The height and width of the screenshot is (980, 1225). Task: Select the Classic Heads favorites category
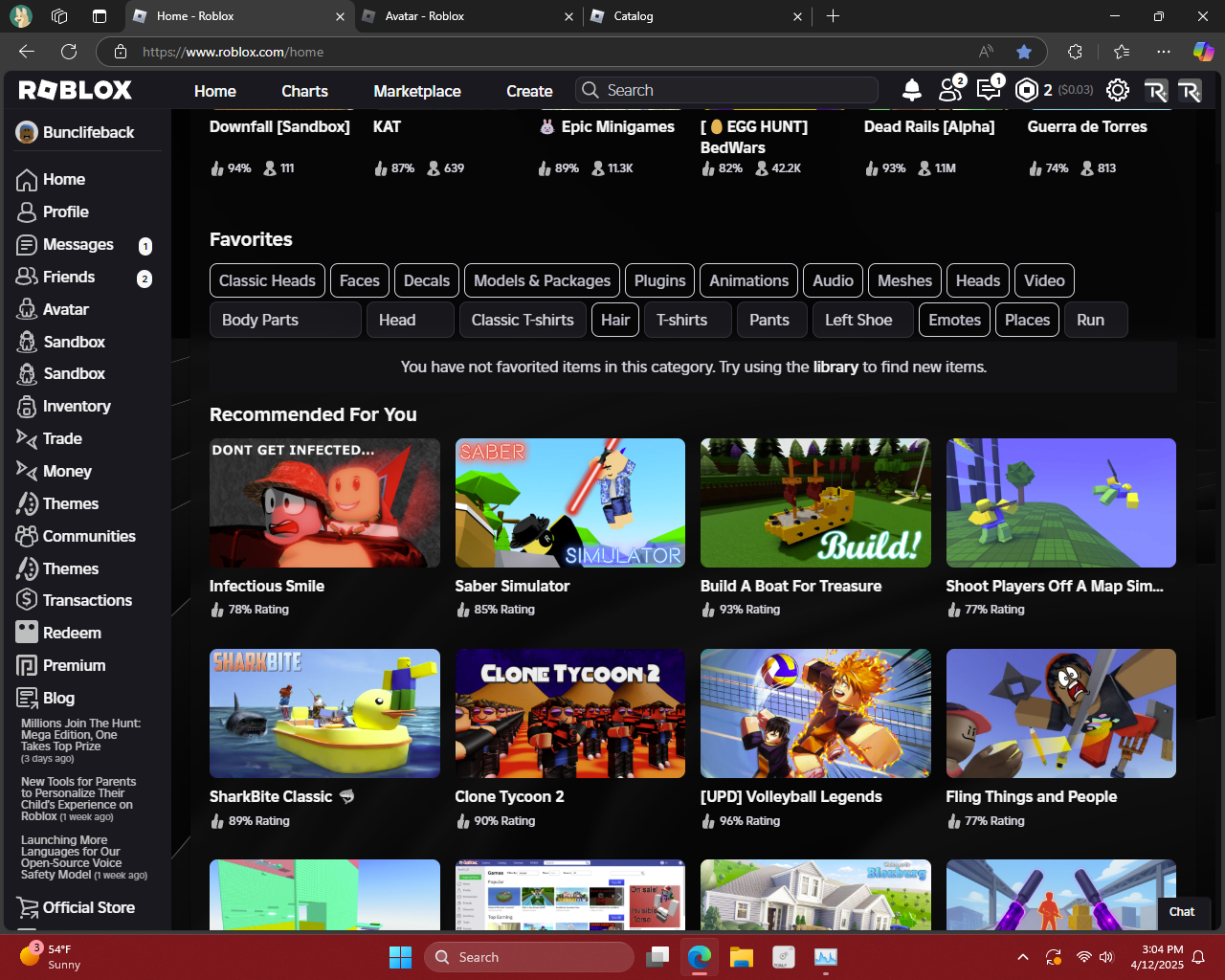(x=267, y=280)
